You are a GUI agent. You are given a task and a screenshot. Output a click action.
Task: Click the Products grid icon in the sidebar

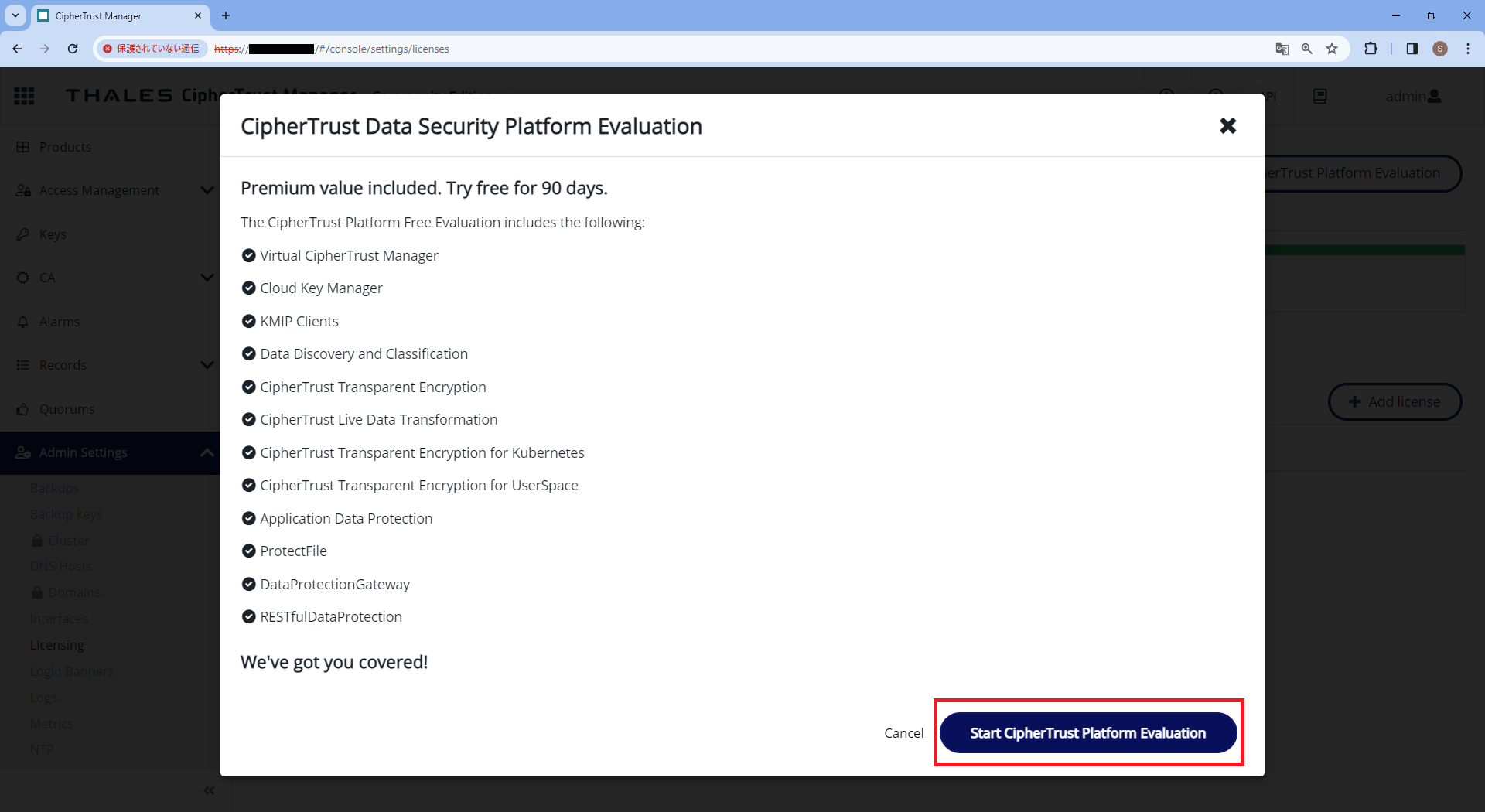pos(23,146)
